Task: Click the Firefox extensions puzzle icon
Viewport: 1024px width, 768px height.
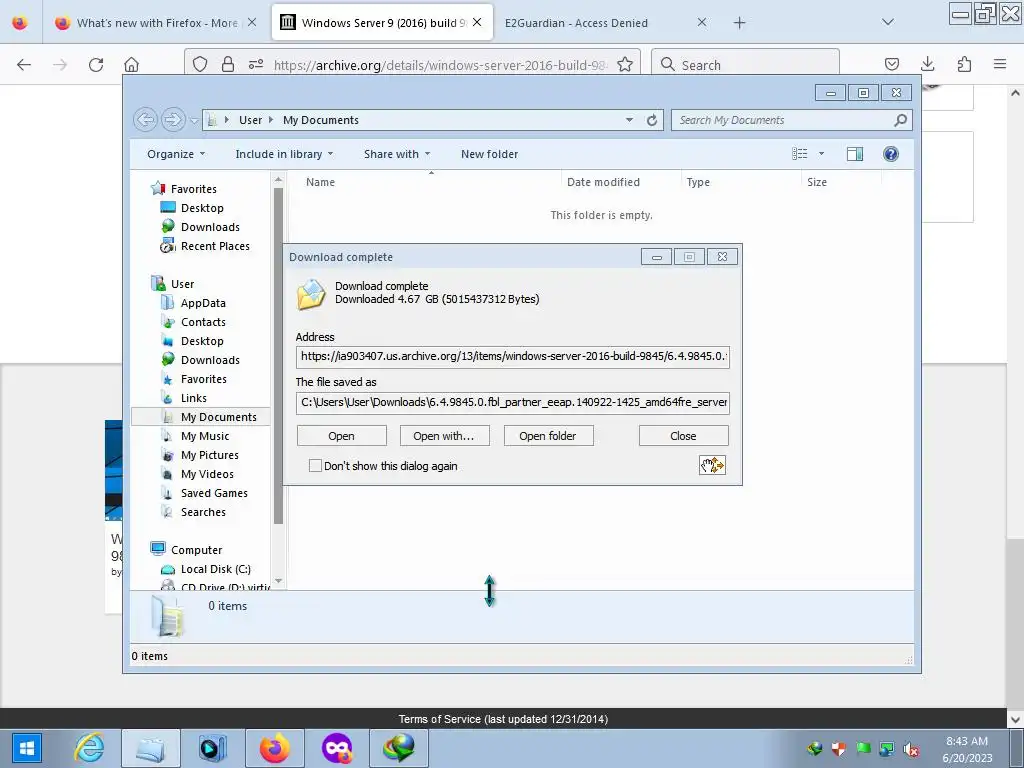Action: 964,64
